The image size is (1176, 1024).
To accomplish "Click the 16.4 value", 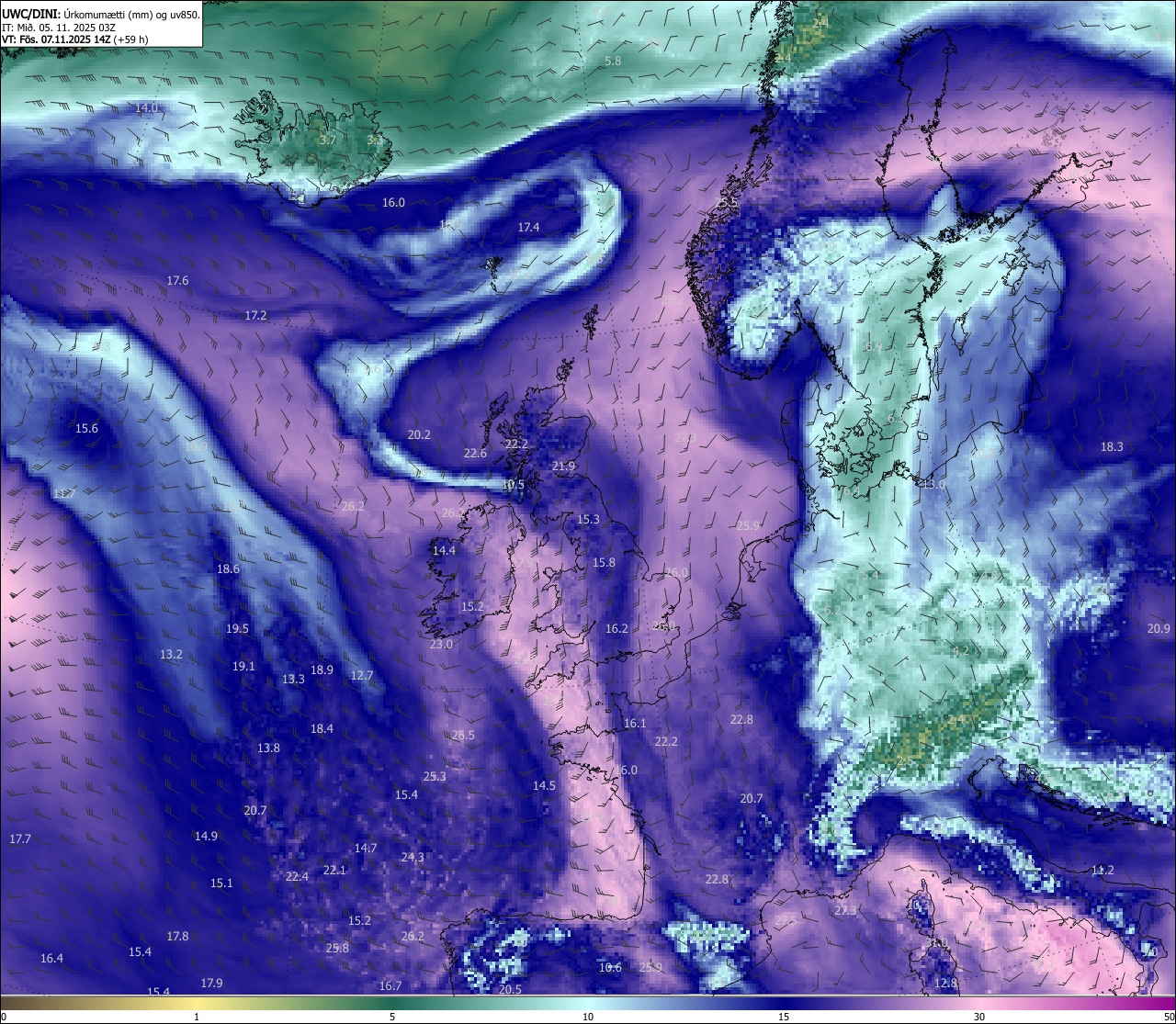I will coord(51,959).
